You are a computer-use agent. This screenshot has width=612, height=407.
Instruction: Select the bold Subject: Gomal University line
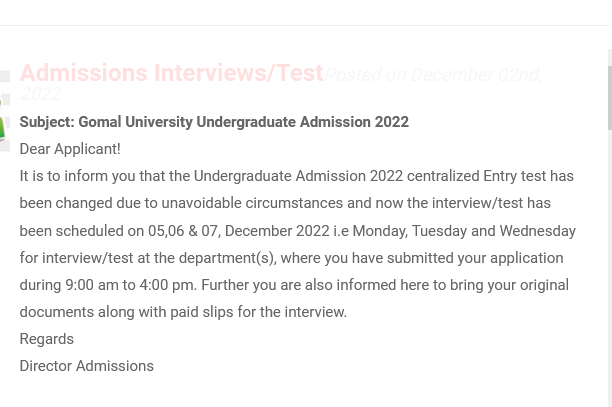tap(214, 122)
